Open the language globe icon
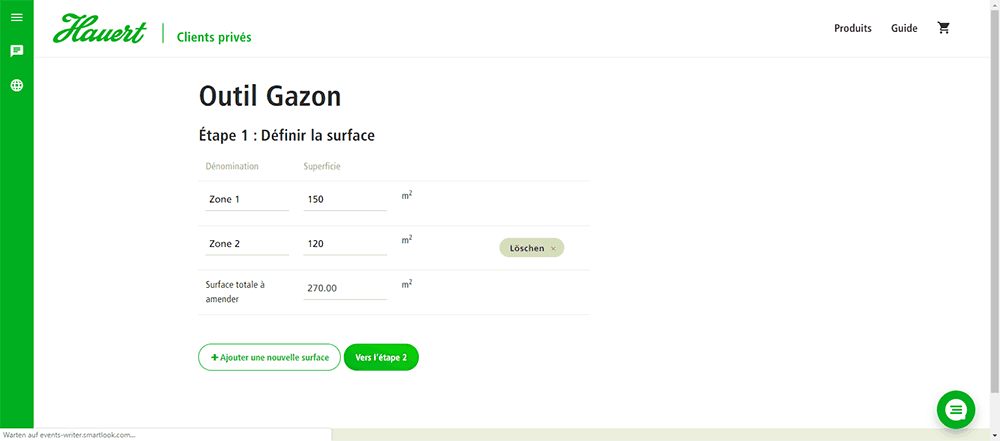1000x441 pixels. (17, 85)
